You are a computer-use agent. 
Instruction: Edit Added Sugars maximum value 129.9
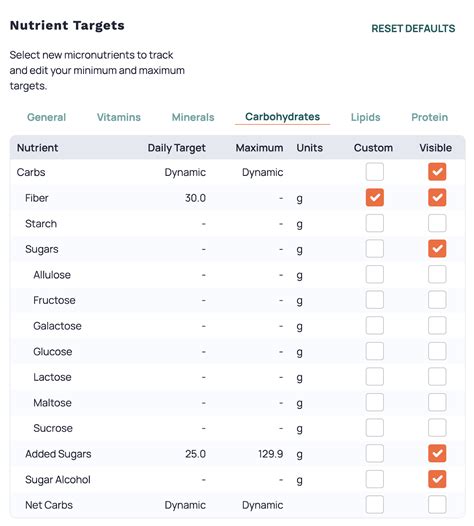coord(270,454)
